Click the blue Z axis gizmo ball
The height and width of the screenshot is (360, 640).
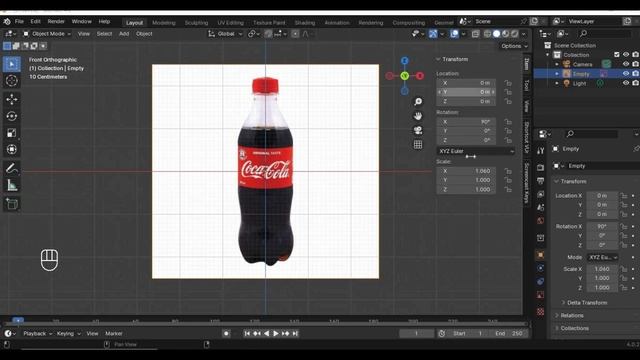[404, 61]
